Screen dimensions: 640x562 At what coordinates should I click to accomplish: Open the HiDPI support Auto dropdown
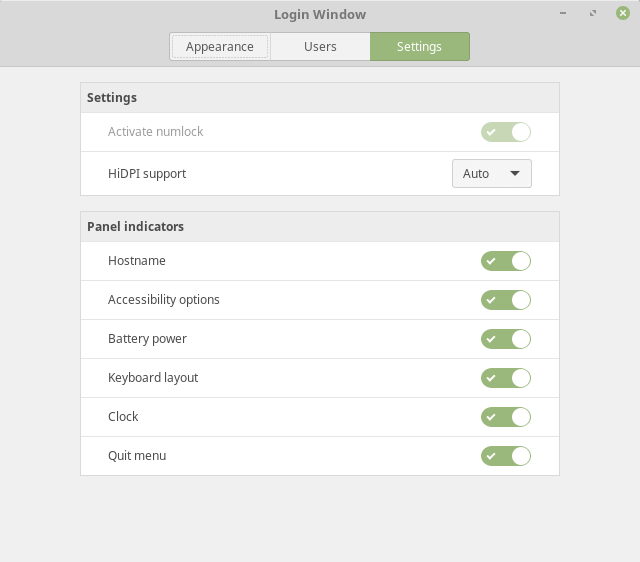click(x=491, y=174)
